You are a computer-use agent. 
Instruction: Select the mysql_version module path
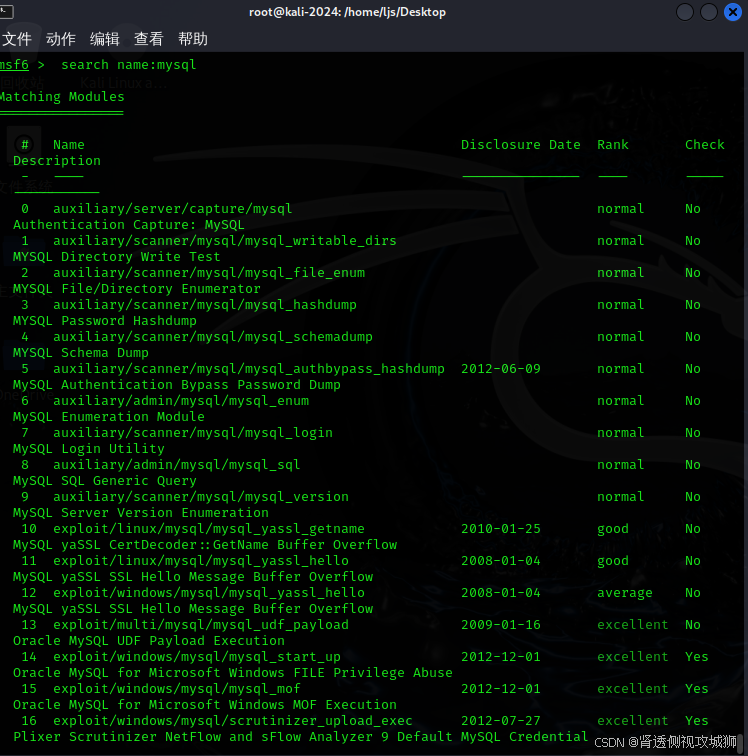coord(201,497)
